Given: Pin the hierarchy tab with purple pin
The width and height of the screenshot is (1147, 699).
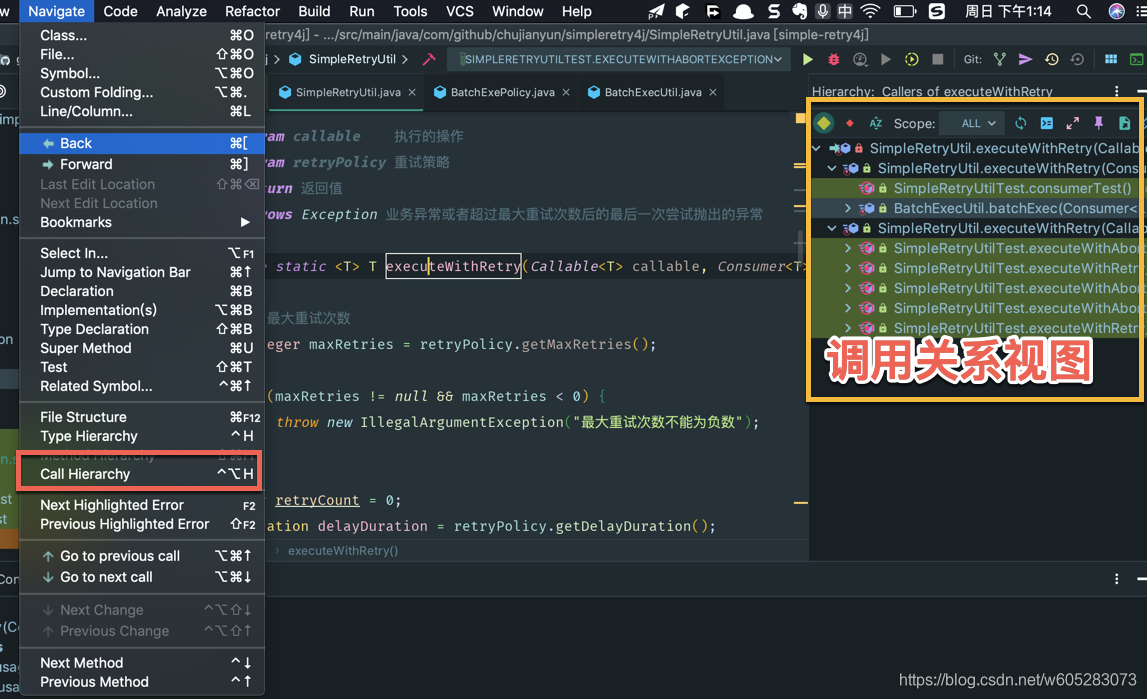Looking at the screenshot, I should click(1099, 124).
